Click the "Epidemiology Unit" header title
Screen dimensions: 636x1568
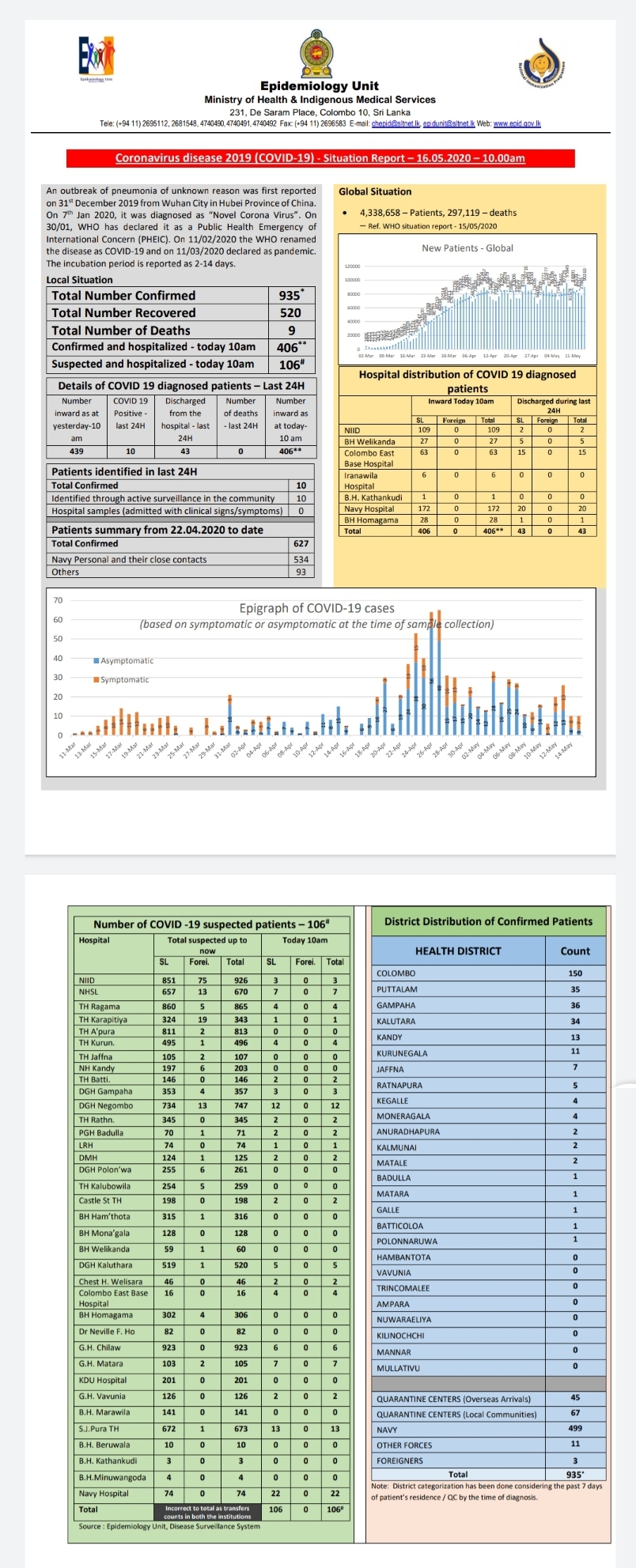point(320,86)
